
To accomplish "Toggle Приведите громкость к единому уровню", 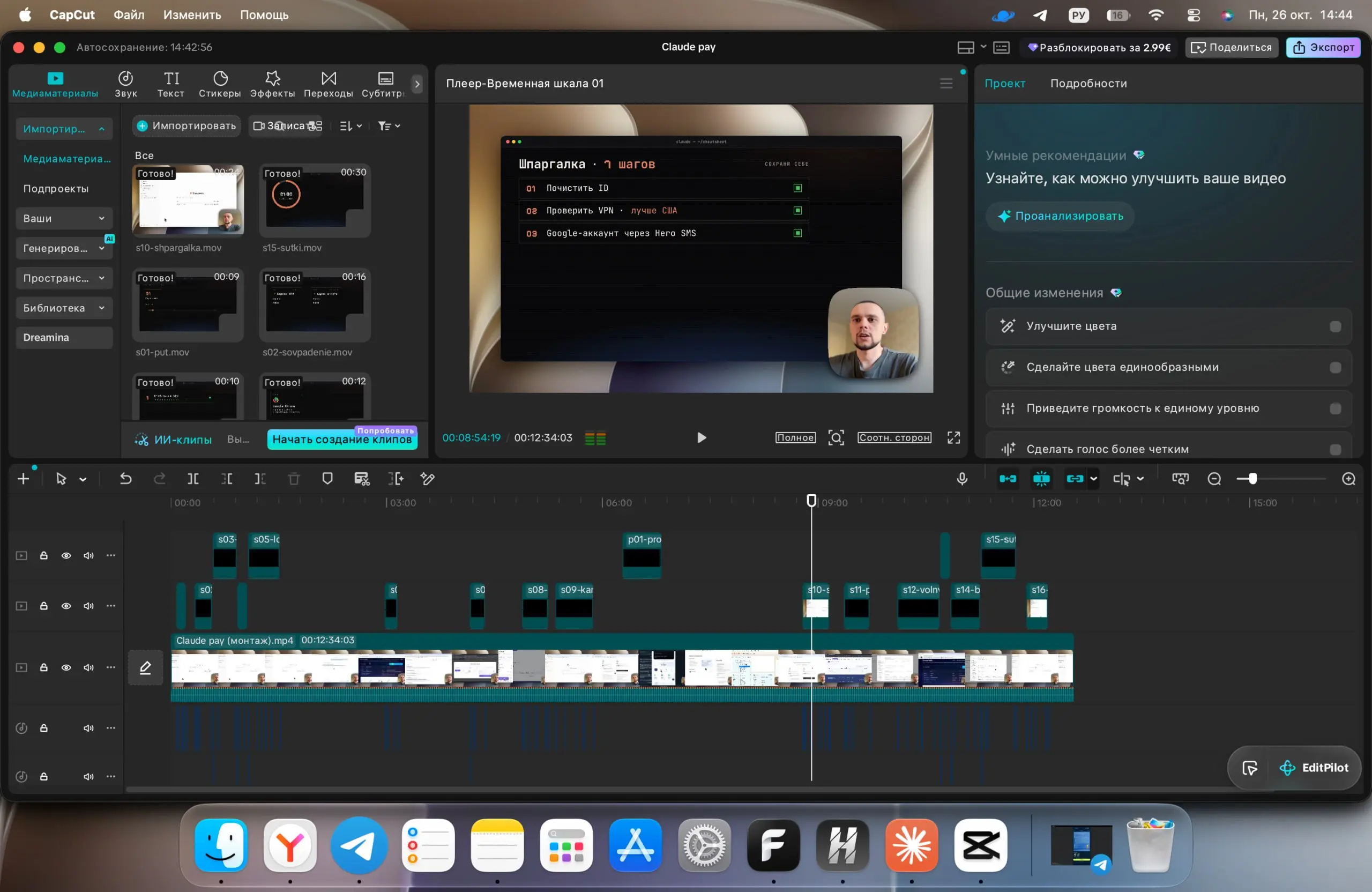I will tap(1335, 408).
